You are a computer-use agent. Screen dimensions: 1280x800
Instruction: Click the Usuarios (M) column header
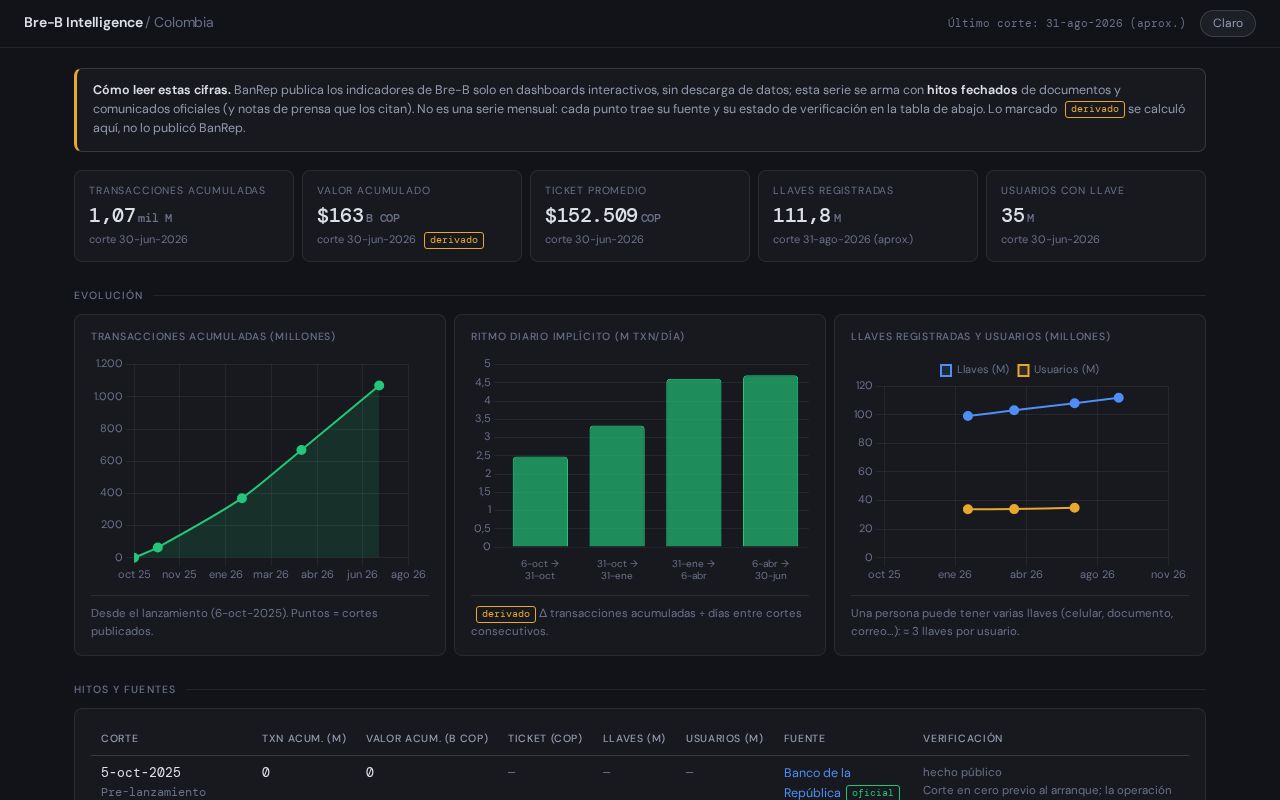pos(725,739)
